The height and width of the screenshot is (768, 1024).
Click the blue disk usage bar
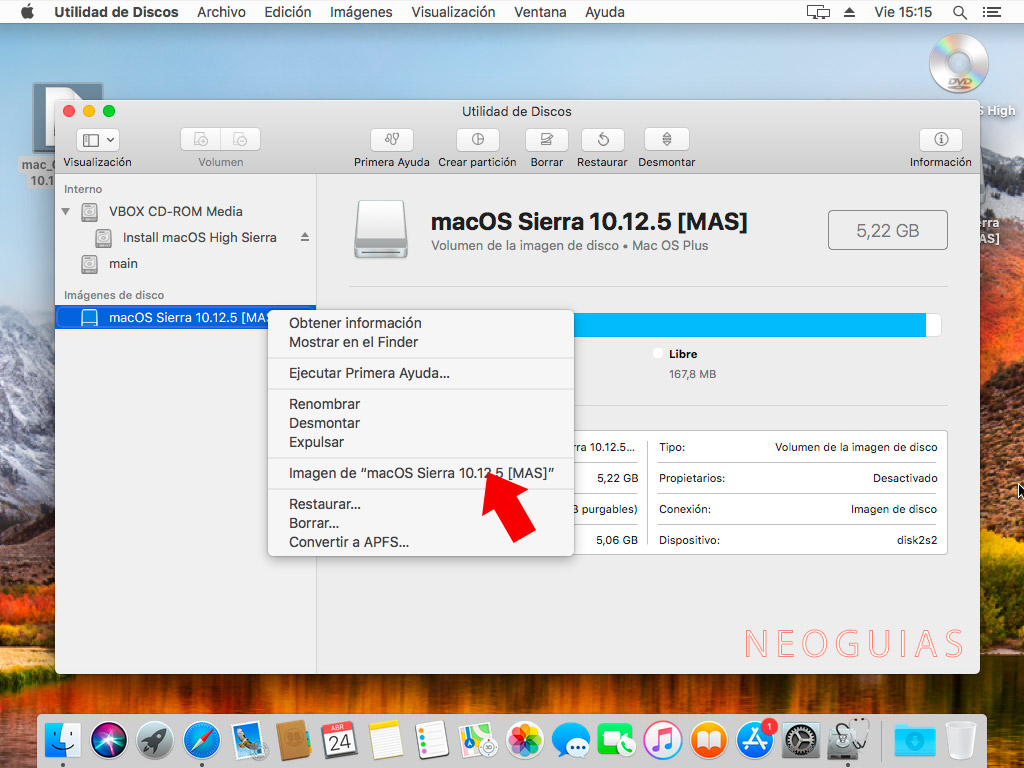click(749, 325)
